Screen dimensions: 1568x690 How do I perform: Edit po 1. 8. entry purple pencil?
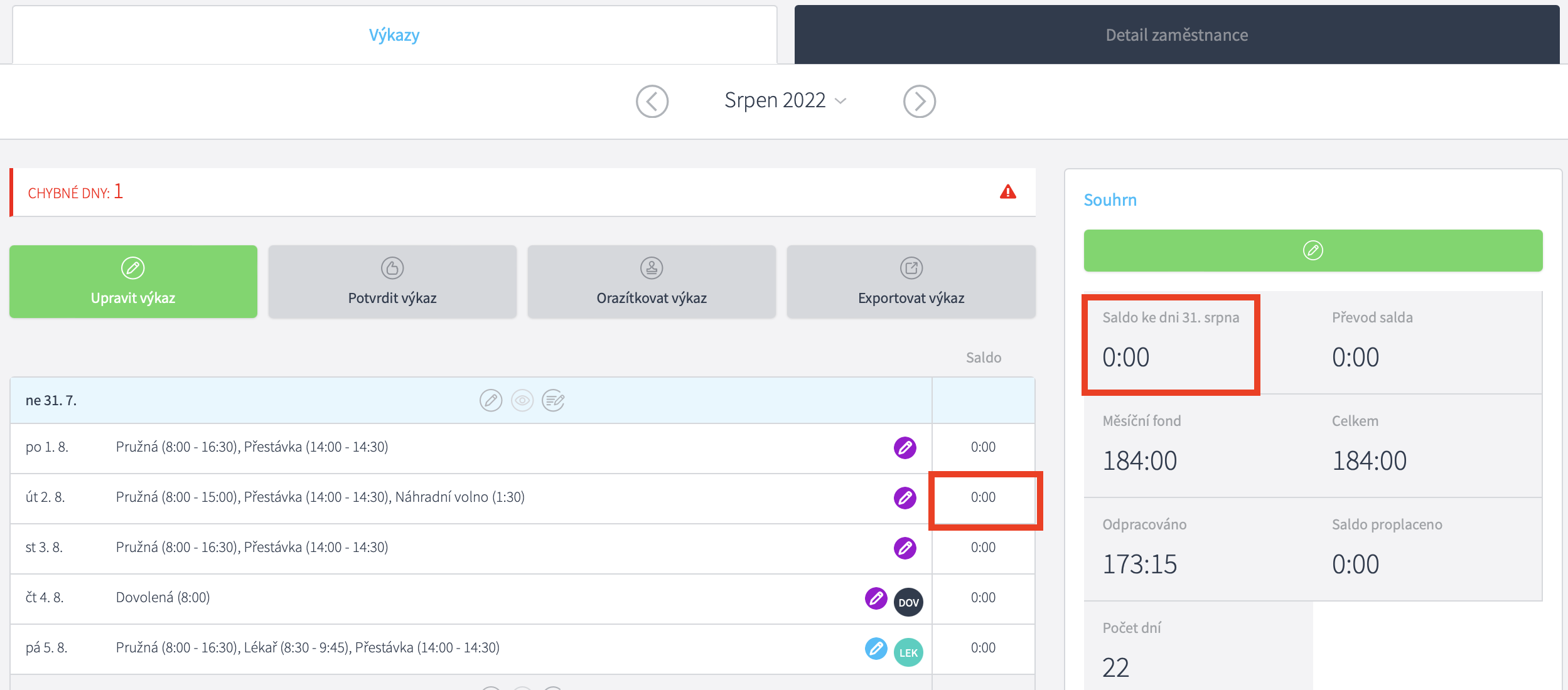(x=905, y=448)
